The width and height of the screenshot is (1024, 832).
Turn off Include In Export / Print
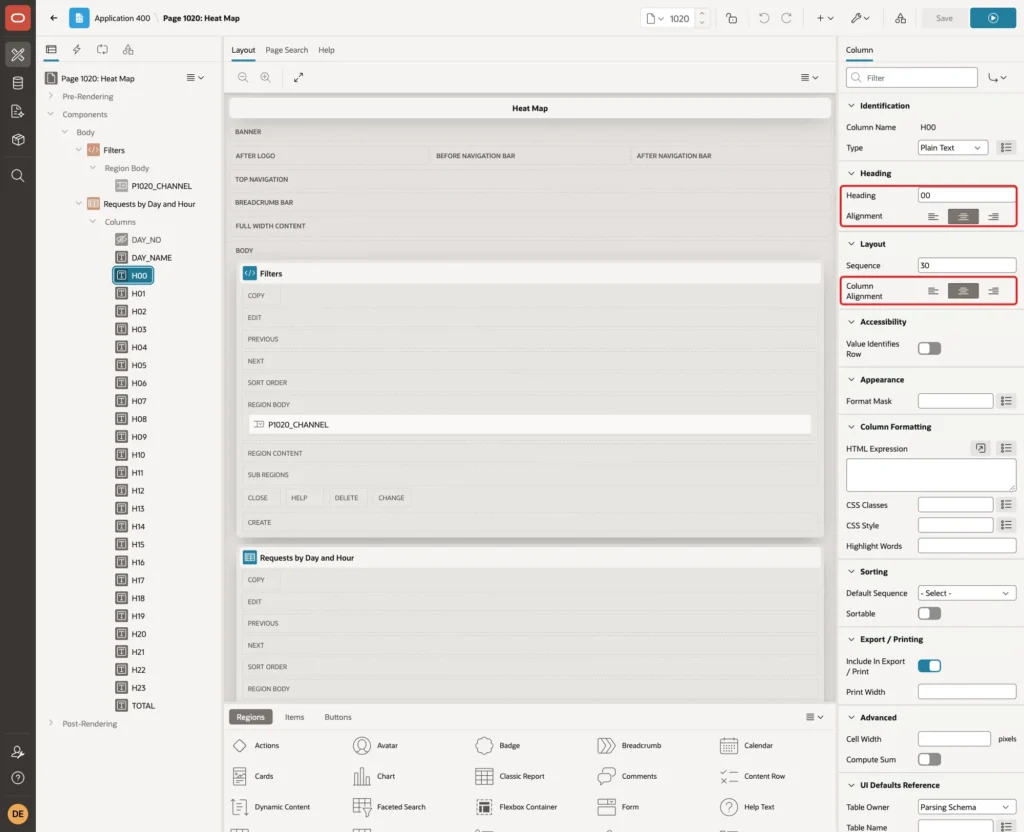(x=929, y=665)
